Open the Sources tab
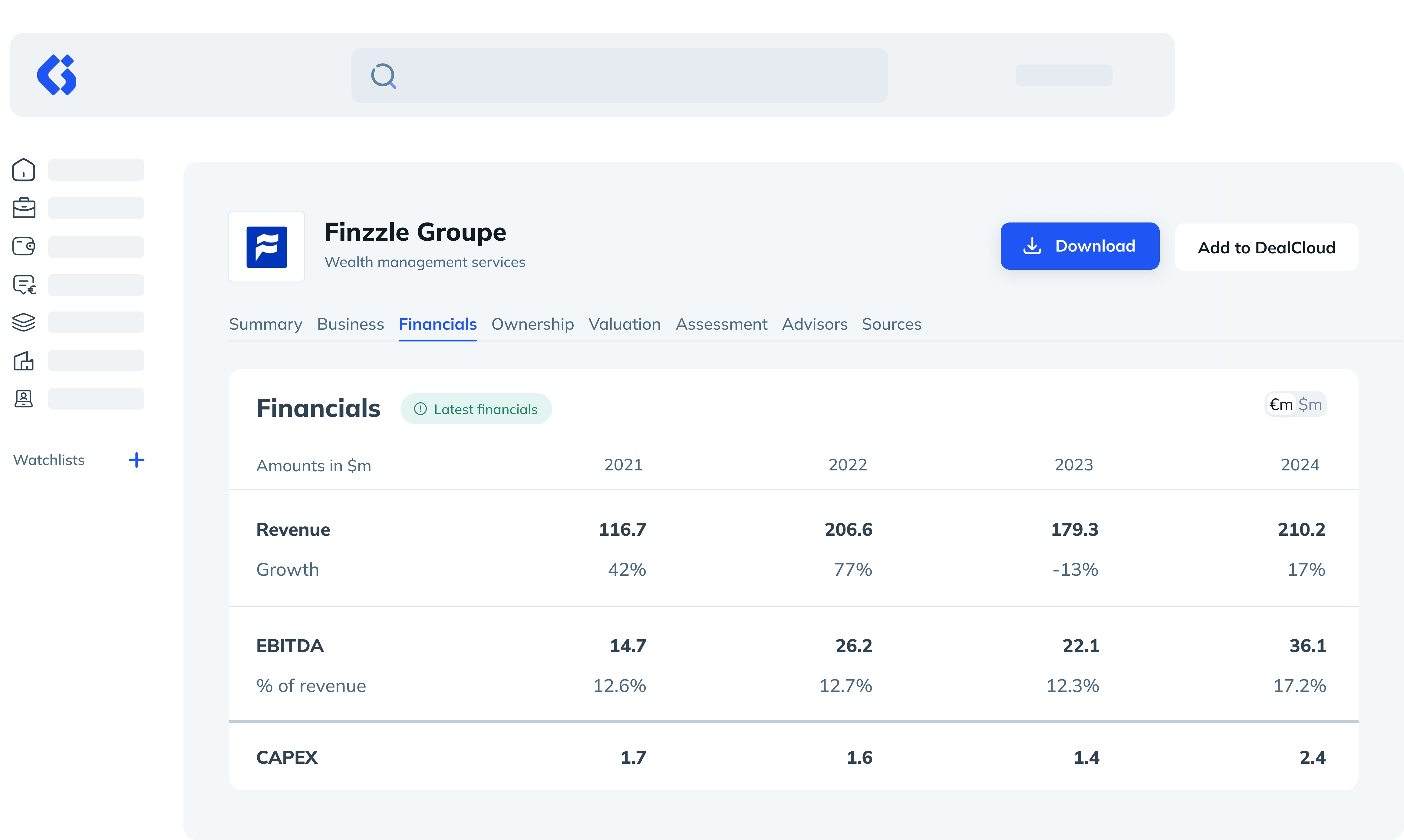The width and height of the screenshot is (1404, 840). [x=891, y=324]
